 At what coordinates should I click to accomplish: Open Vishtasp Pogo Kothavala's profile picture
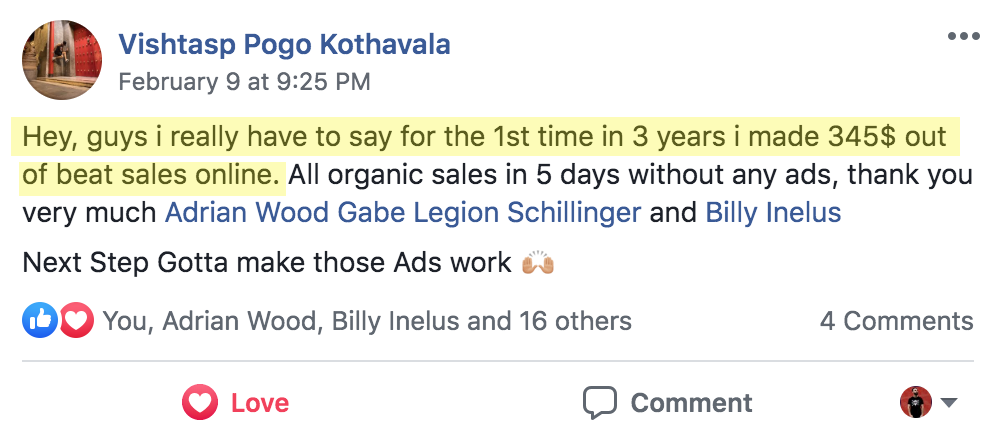click(62, 60)
